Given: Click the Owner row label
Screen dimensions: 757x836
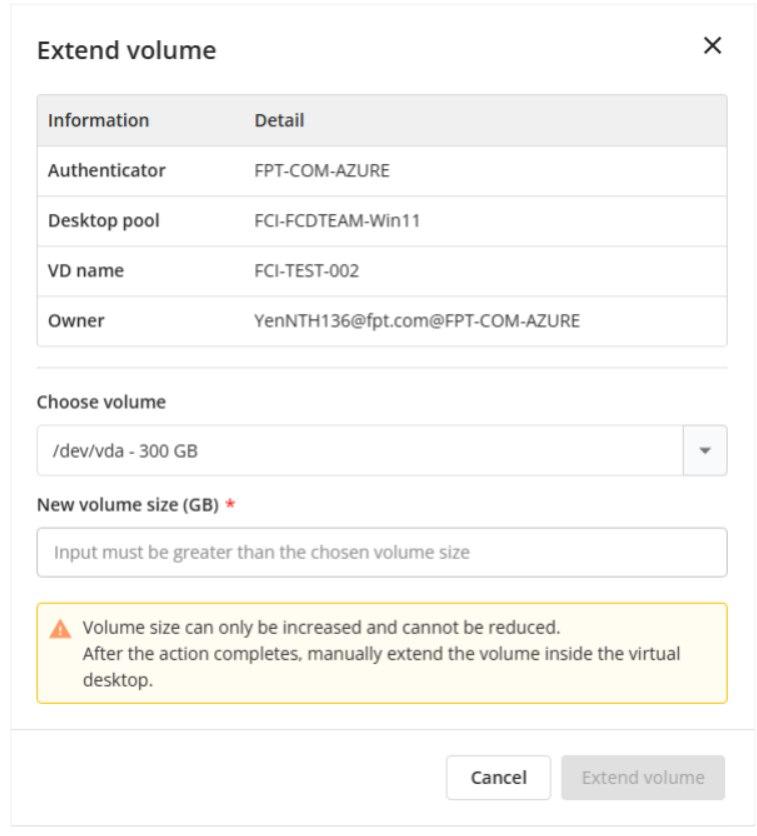Looking at the screenshot, I should coord(76,321).
